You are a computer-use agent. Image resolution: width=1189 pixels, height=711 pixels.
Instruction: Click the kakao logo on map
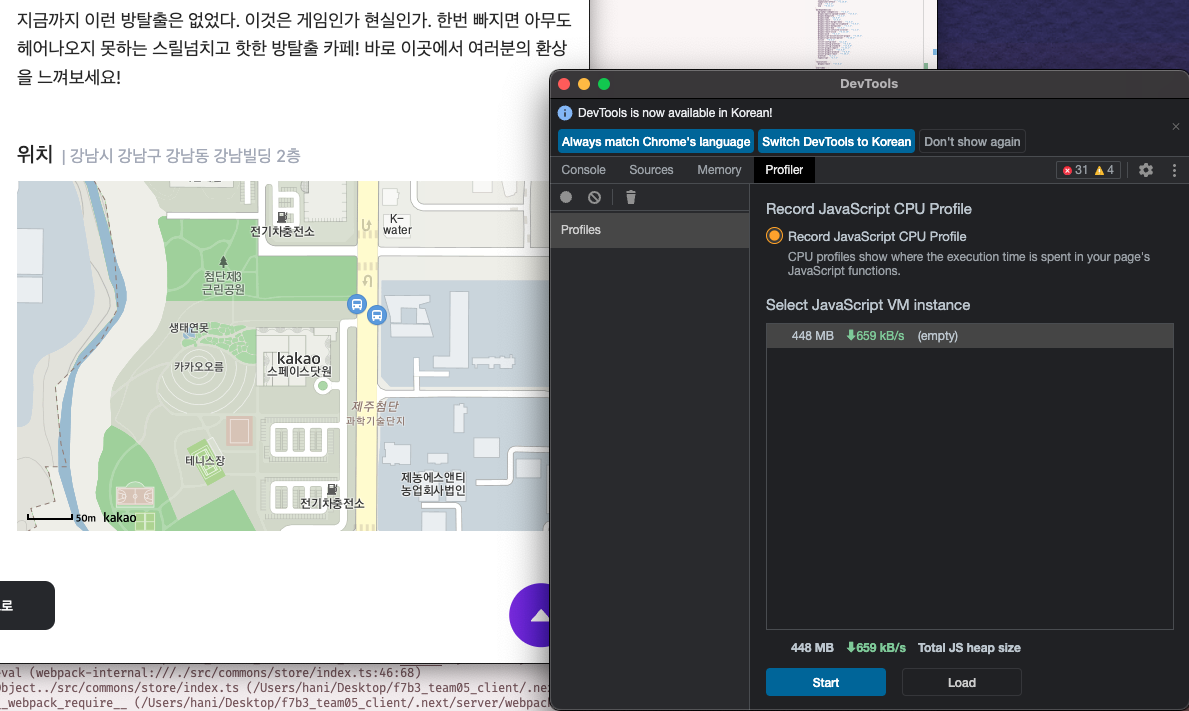(x=120, y=518)
